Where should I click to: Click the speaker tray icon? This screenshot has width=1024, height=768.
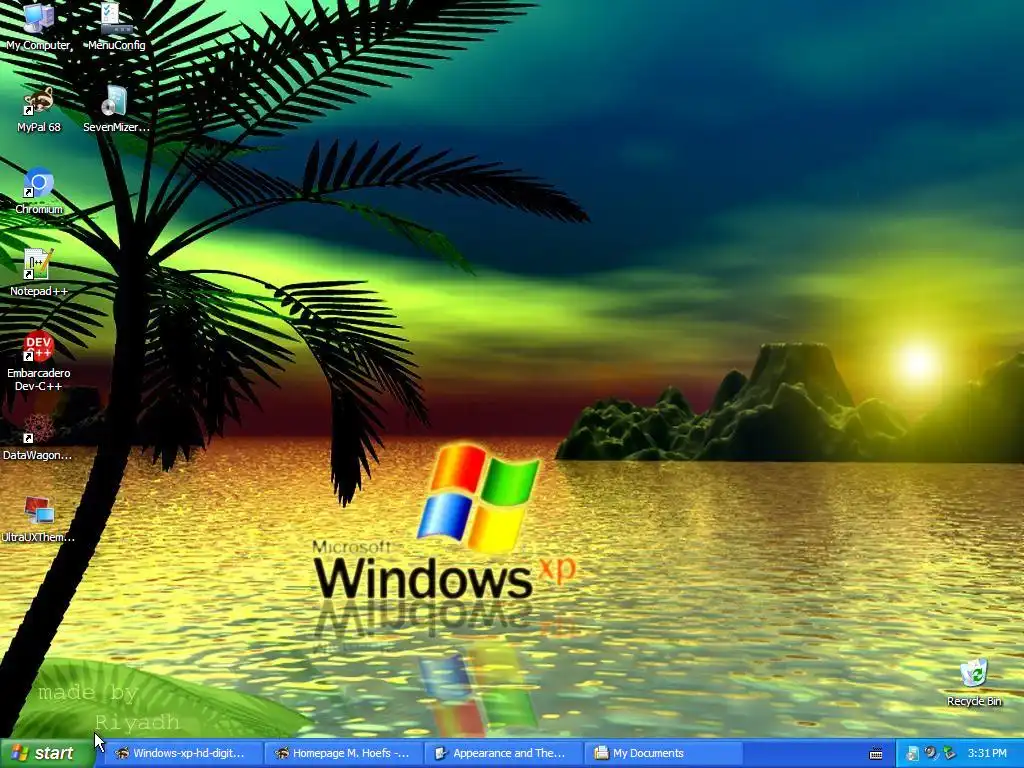click(x=931, y=754)
